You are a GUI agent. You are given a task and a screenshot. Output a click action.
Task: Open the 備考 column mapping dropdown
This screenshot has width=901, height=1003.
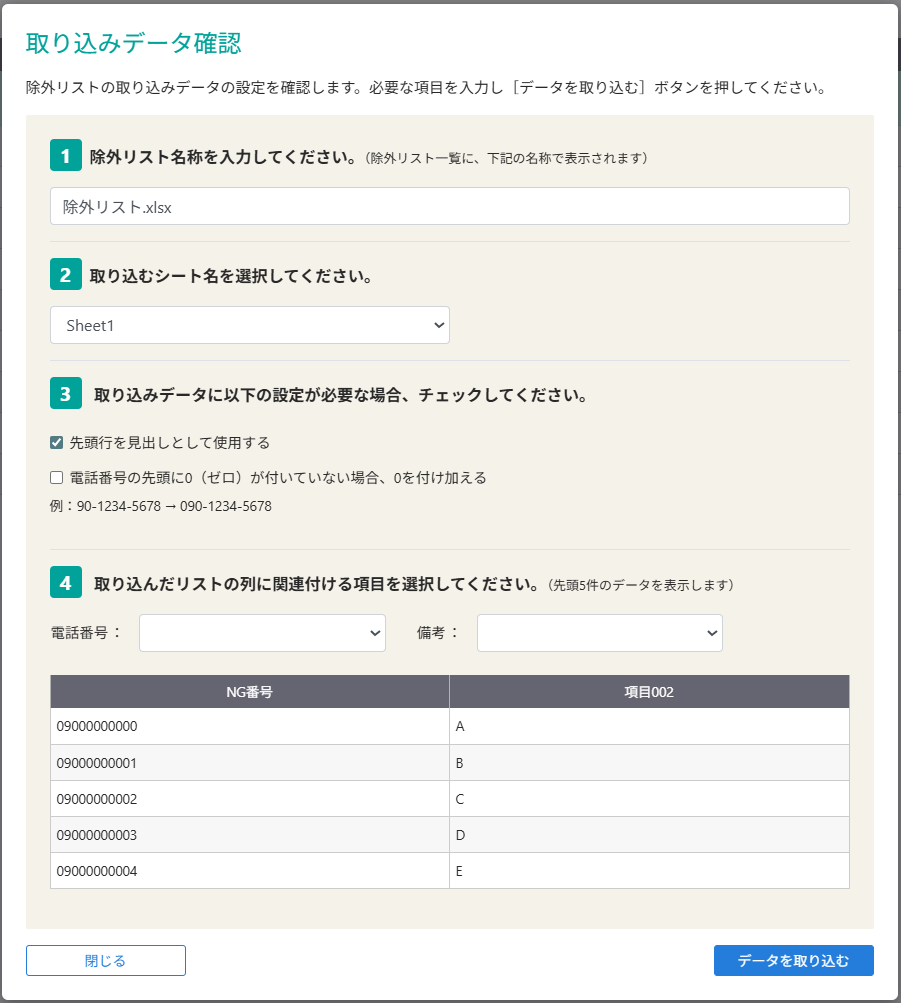tap(599, 632)
